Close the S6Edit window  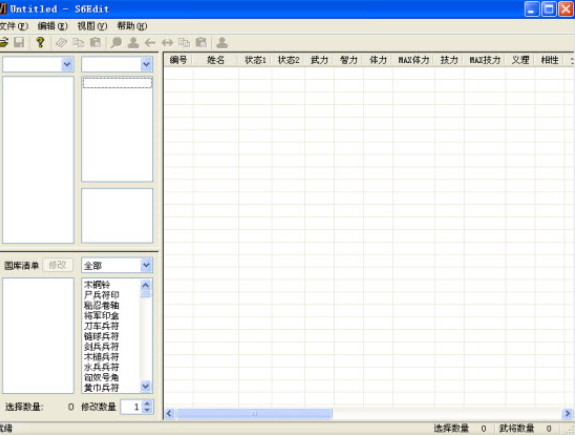pos(566,9)
